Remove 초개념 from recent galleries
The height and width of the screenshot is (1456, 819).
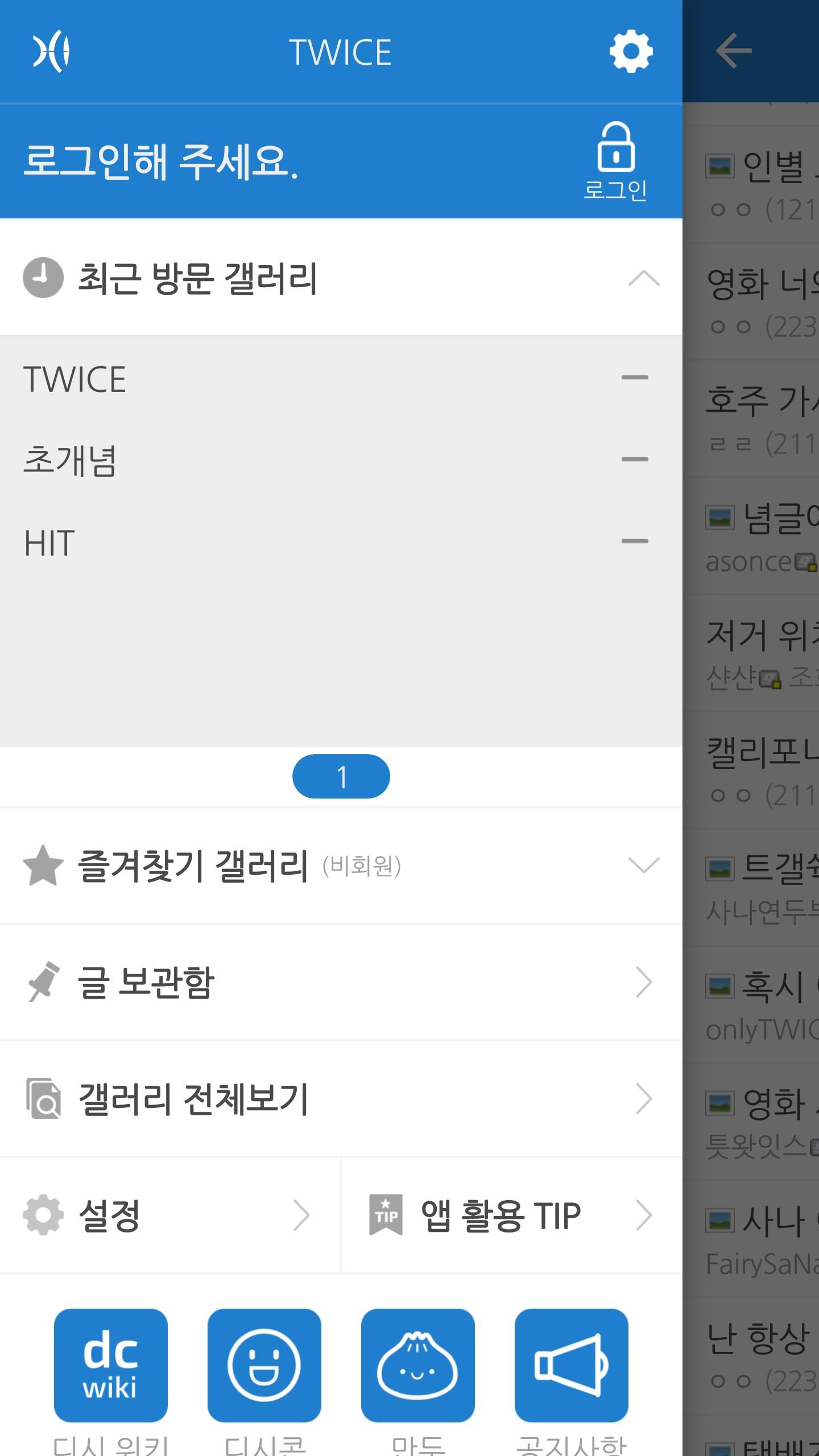point(635,460)
